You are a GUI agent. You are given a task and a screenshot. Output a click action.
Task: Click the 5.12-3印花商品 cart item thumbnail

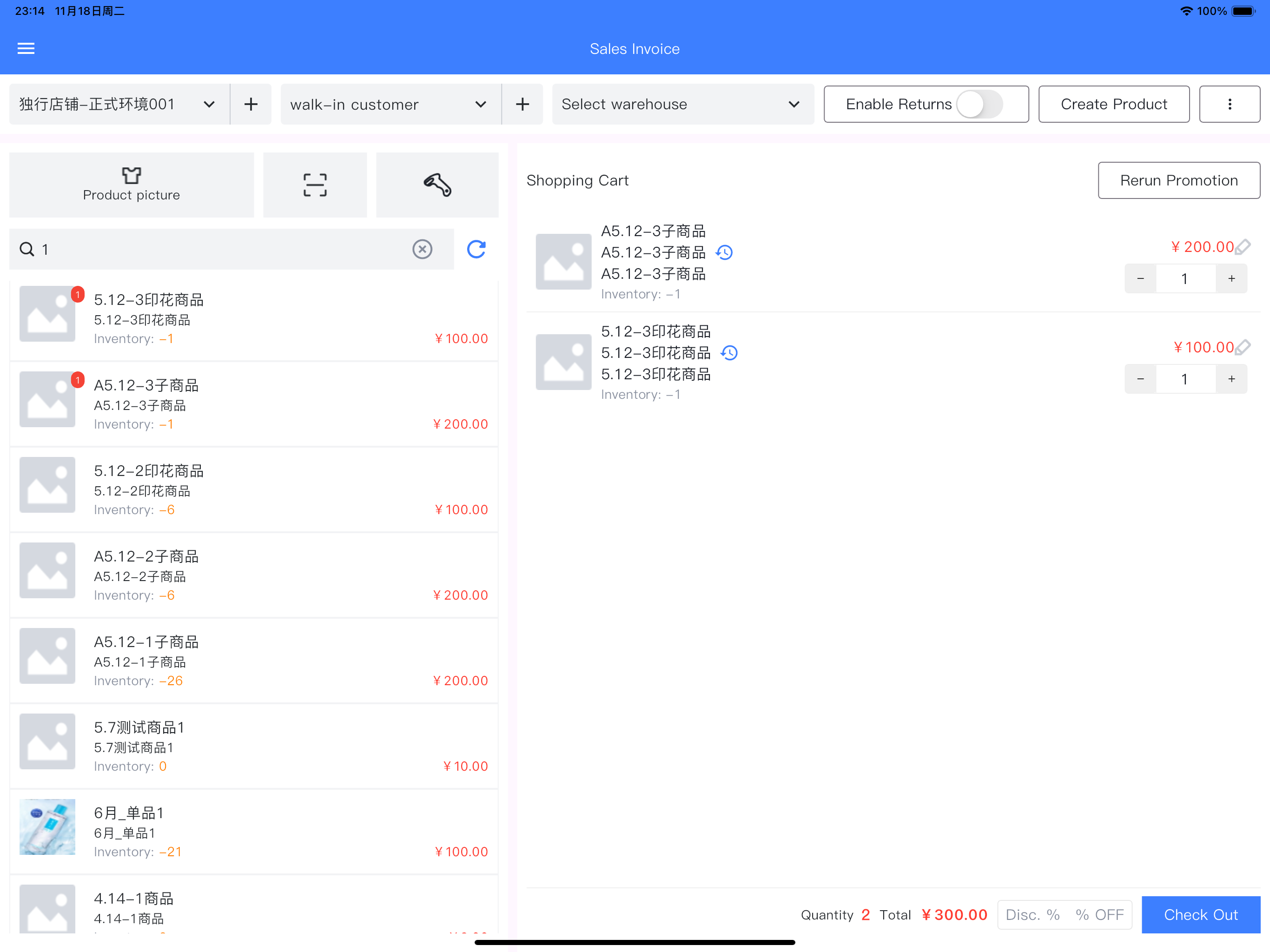[x=563, y=362]
